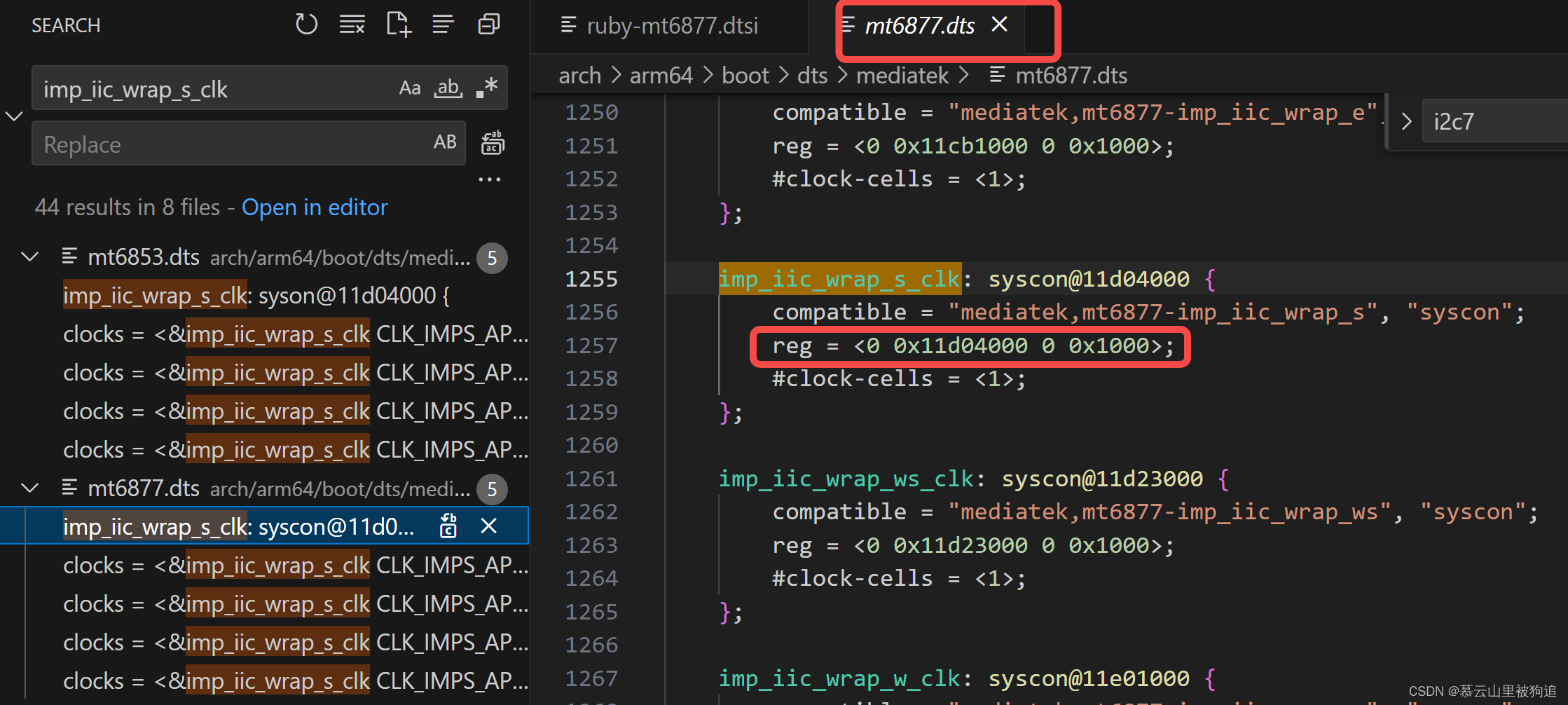Switch to the ruby-mt6877.dtsi tab
The image size is (1568, 705).
[670, 26]
